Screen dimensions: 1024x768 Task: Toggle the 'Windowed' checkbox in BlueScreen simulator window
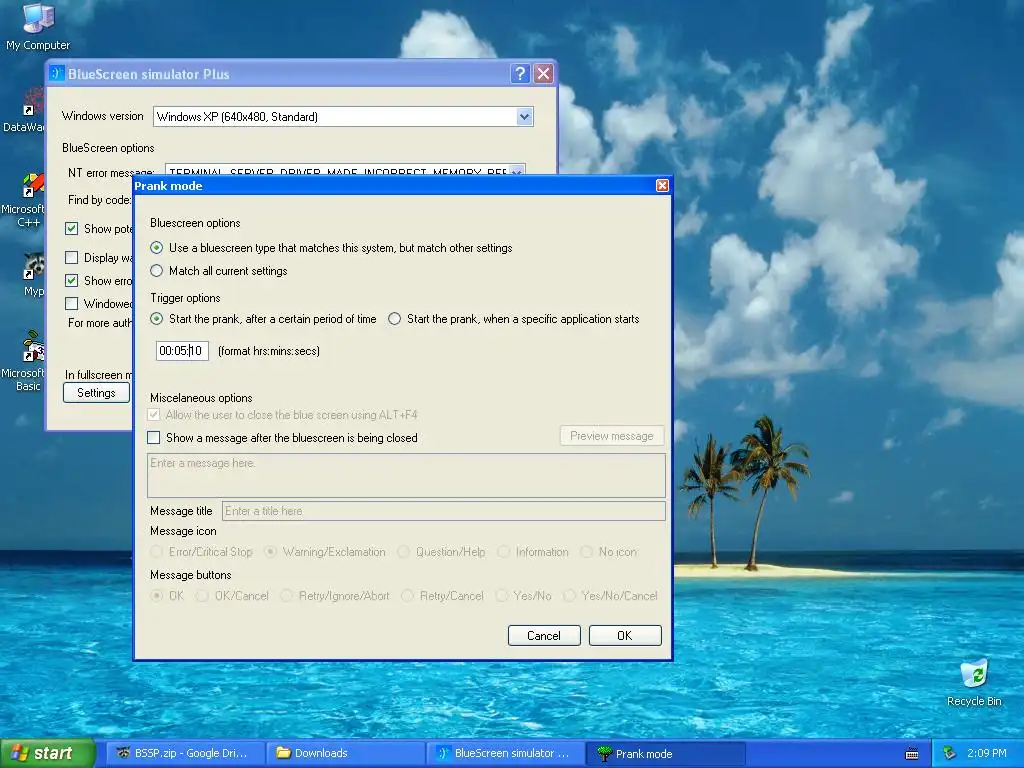coord(72,303)
